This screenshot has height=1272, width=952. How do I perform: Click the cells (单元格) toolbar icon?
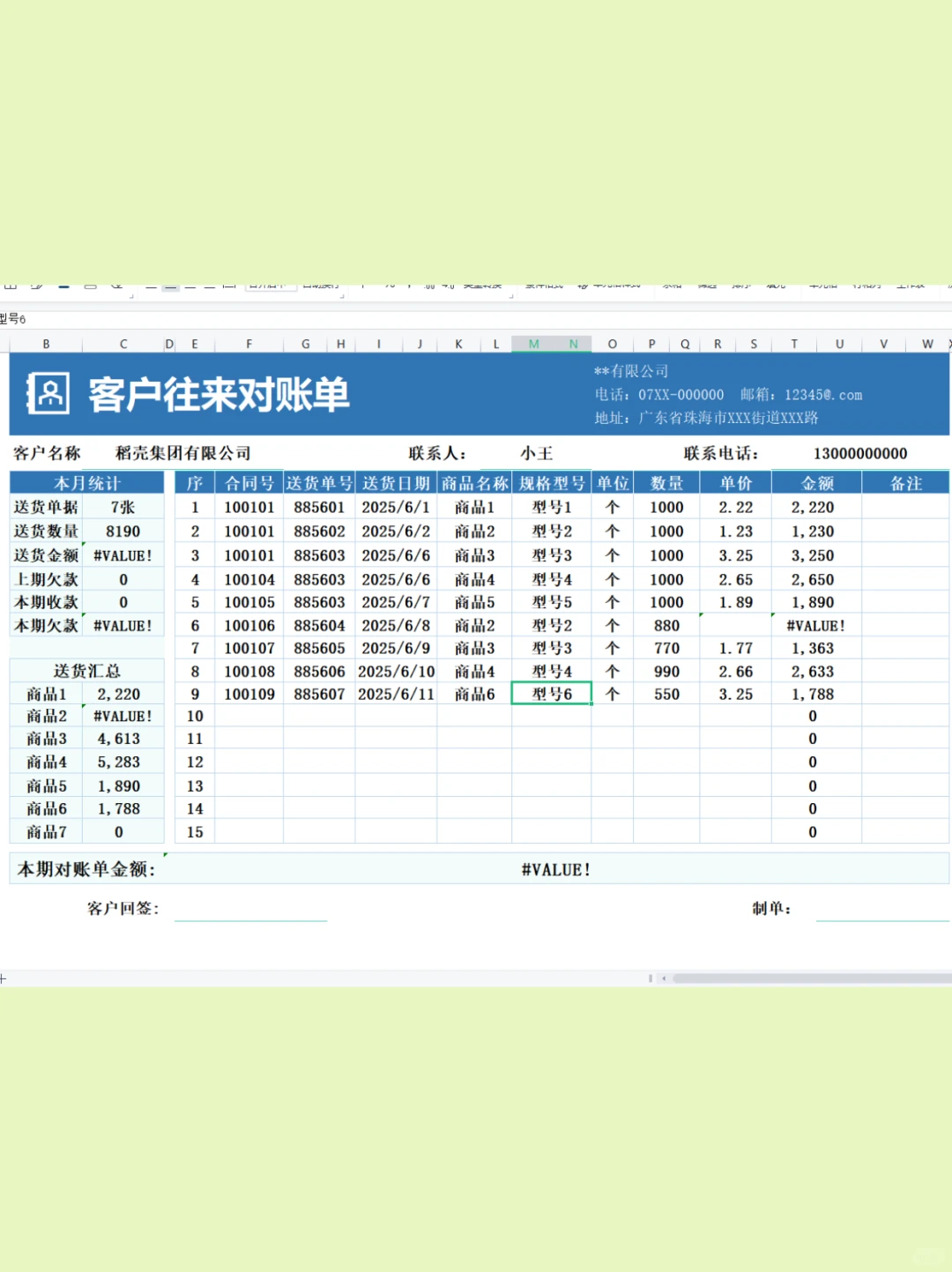click(x=824, y=285)
